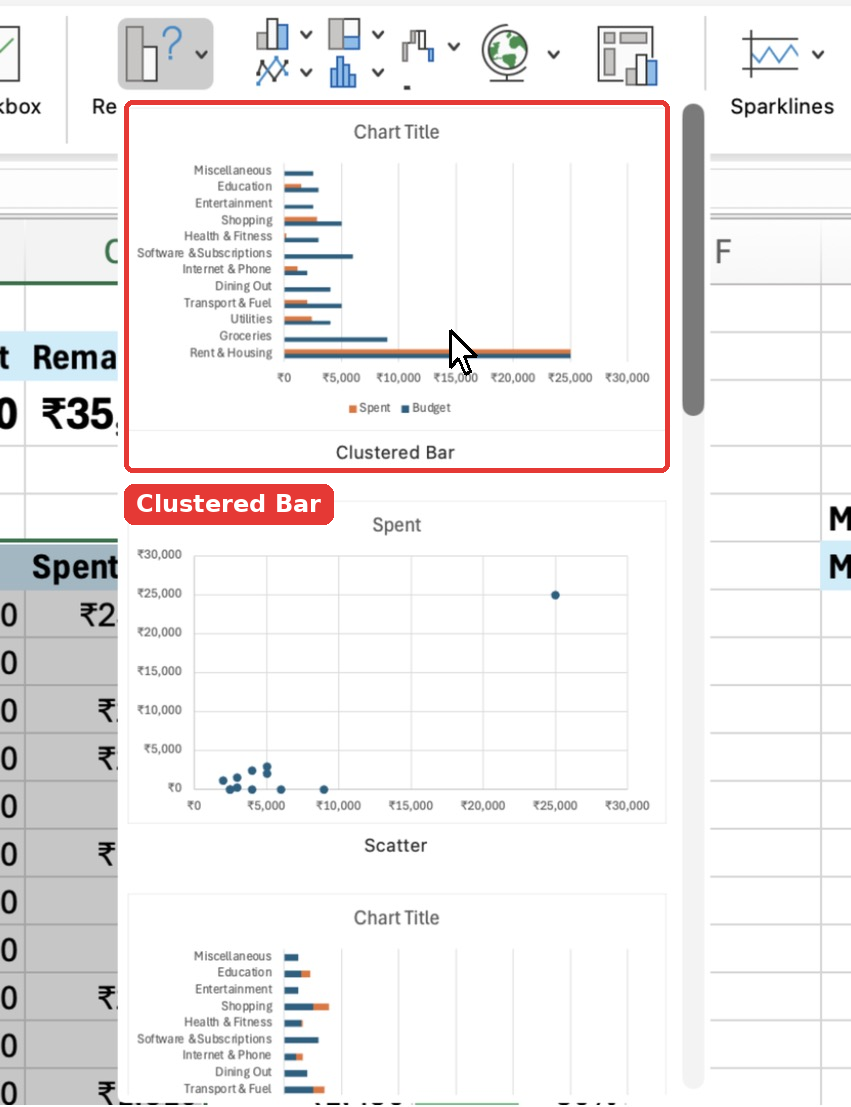Insert a waterfall chart icon

click(x=418, y=48)
